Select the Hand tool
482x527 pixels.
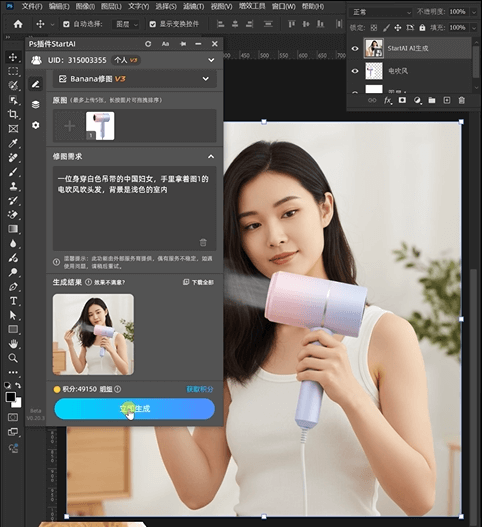pos(13,343)
